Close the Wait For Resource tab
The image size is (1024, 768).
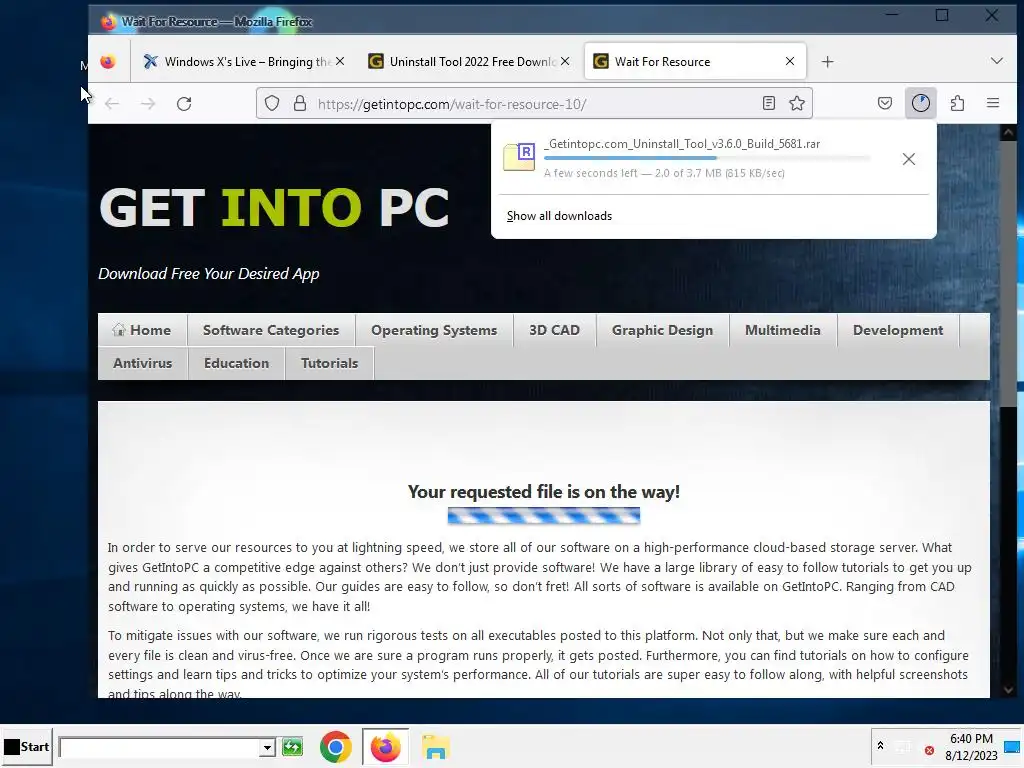790,61
